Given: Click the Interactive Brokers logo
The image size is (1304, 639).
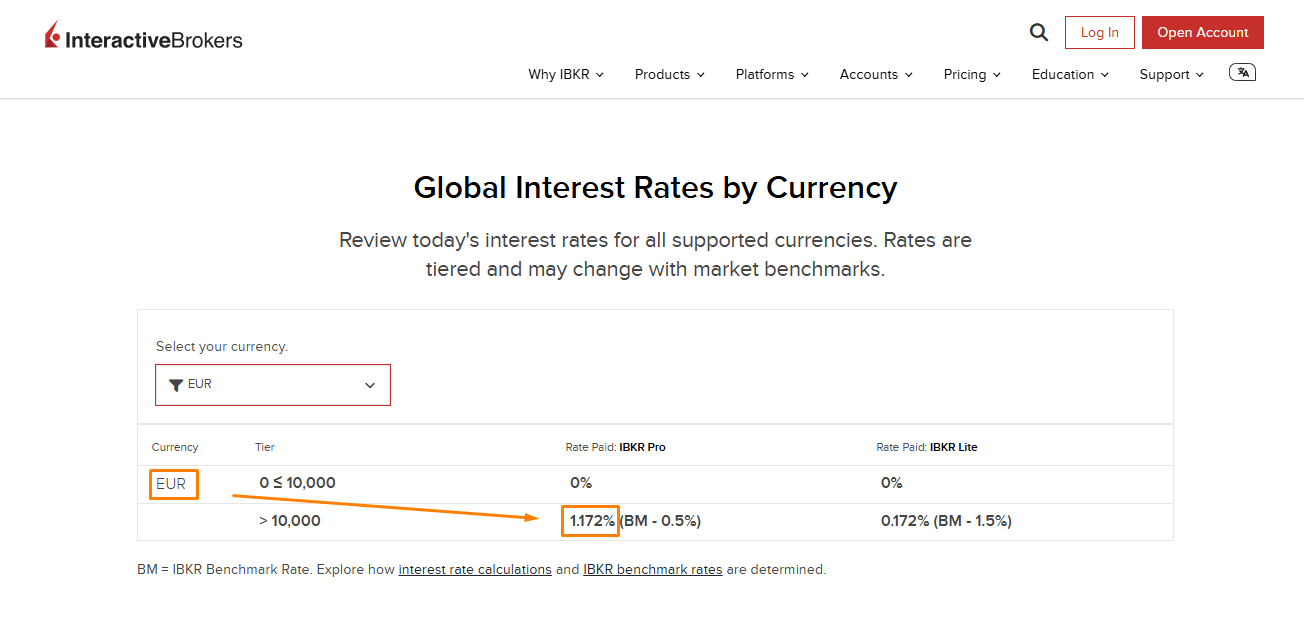Looking at the screenshot, I should 143,37.
